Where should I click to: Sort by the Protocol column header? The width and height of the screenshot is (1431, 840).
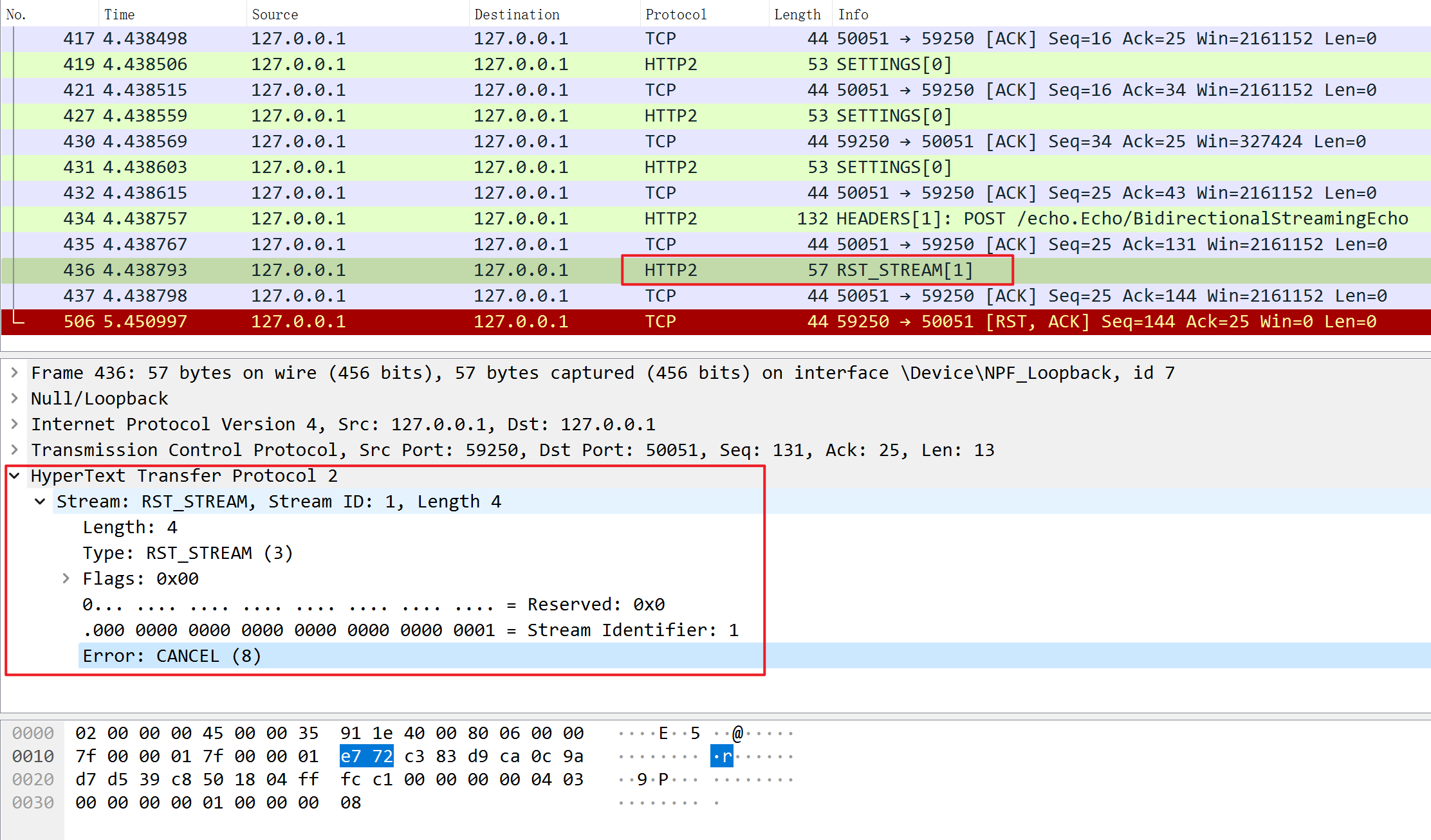[x=676, y=14]
